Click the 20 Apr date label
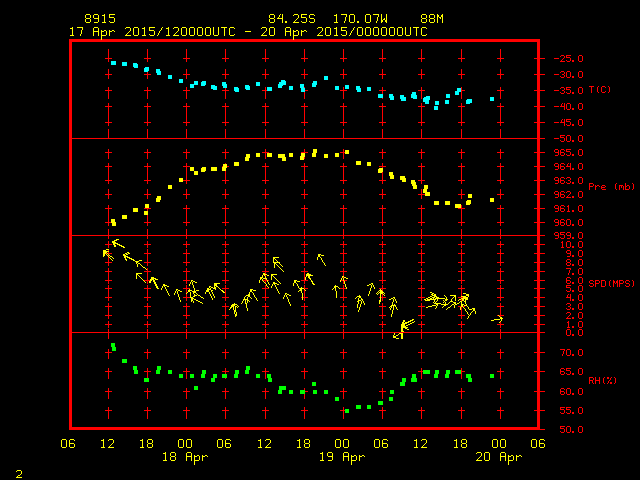640x480 pixels. coord(497,457)
